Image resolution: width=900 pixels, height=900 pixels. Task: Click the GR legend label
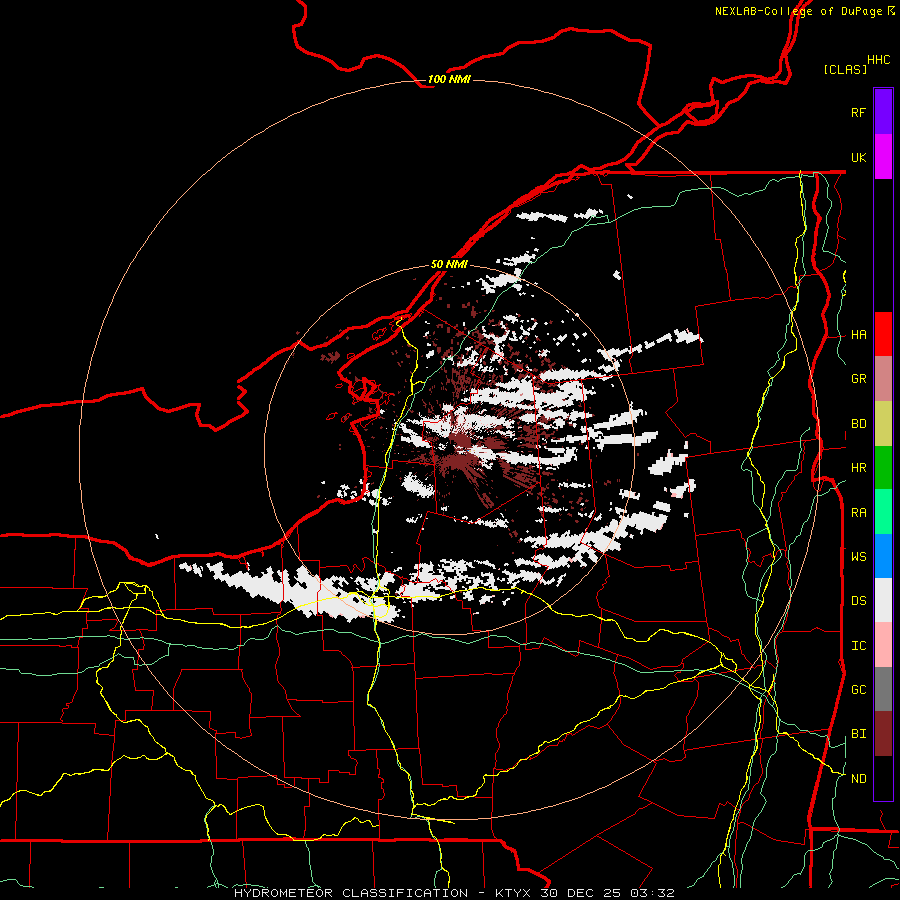tap(858, 379)
